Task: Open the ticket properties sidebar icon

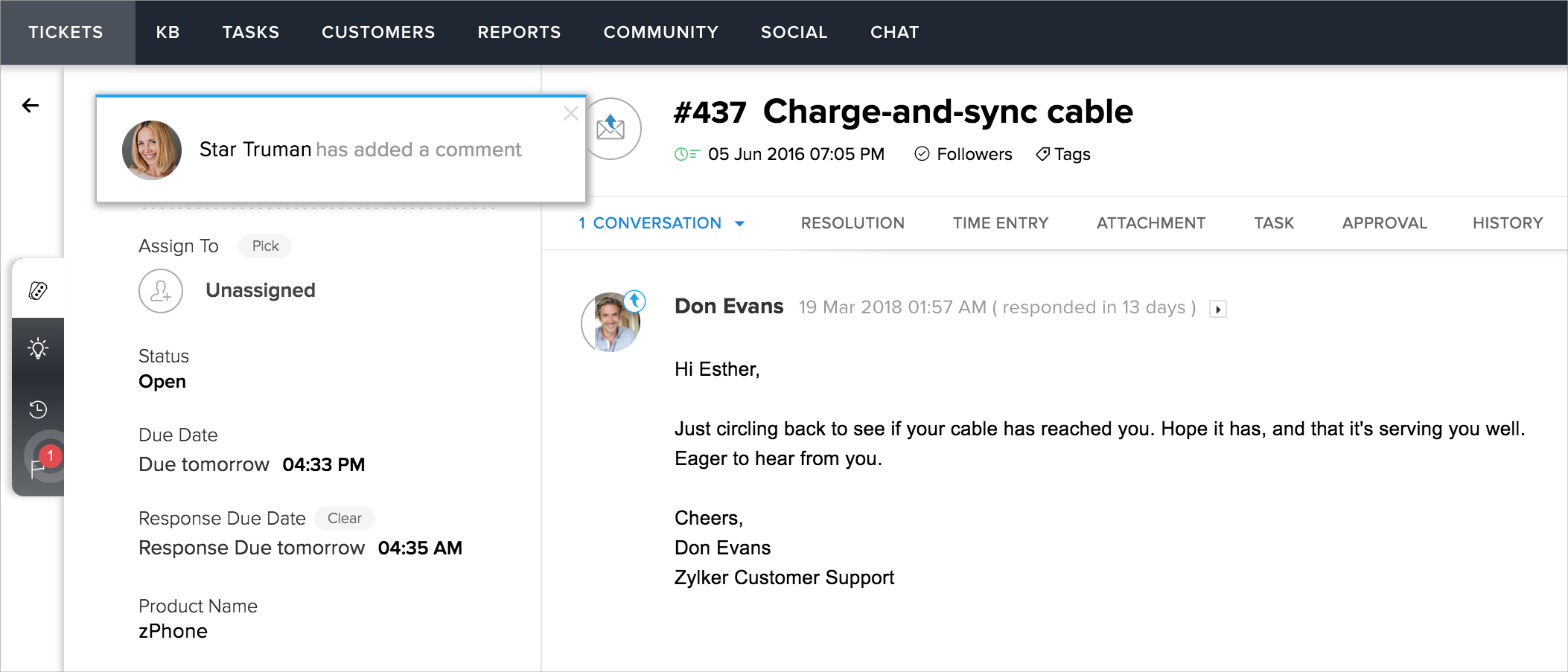Action: [38, 290]
